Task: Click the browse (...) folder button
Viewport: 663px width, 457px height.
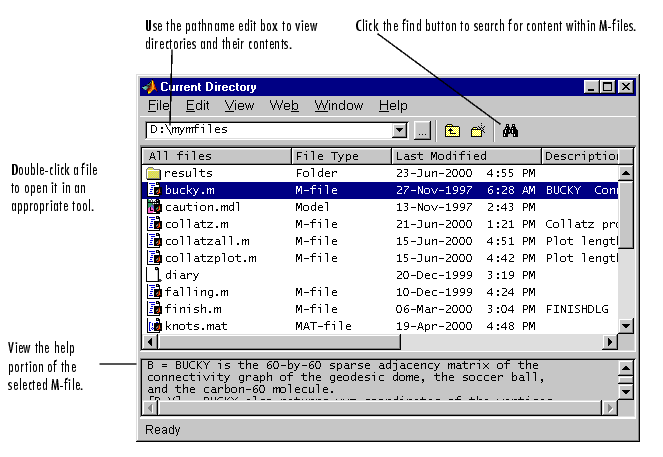Action: pyautogui.click(x=422, y=130)
